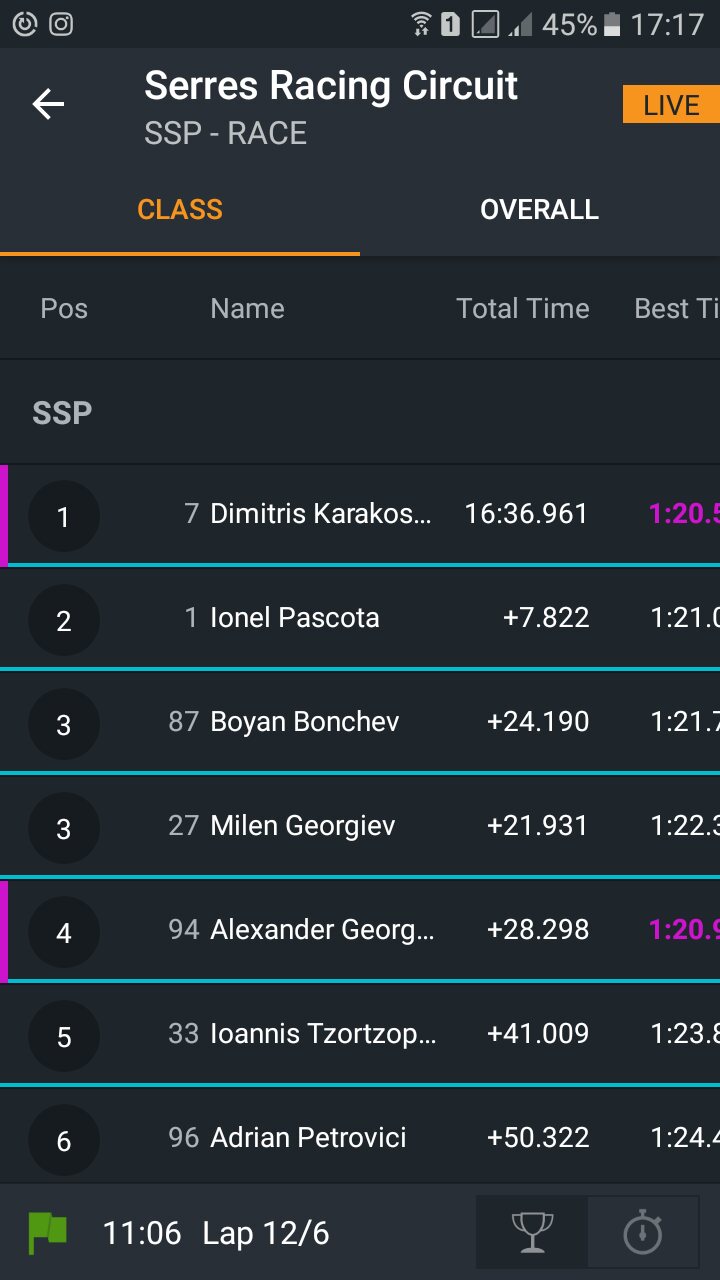The width and height of the screenshot is (720, 1280).
Task: Switch to the OVERALL tab
Action: [539, 210]
